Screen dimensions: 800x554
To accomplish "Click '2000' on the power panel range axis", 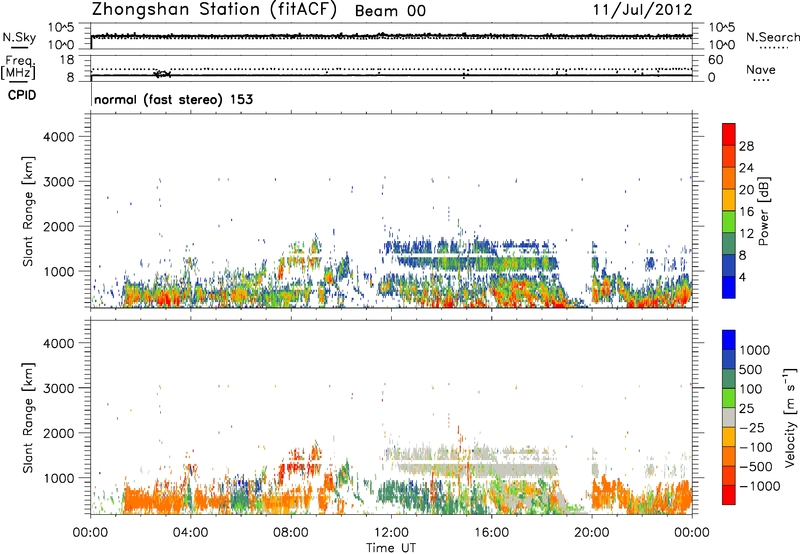I will tap(58, 227).
